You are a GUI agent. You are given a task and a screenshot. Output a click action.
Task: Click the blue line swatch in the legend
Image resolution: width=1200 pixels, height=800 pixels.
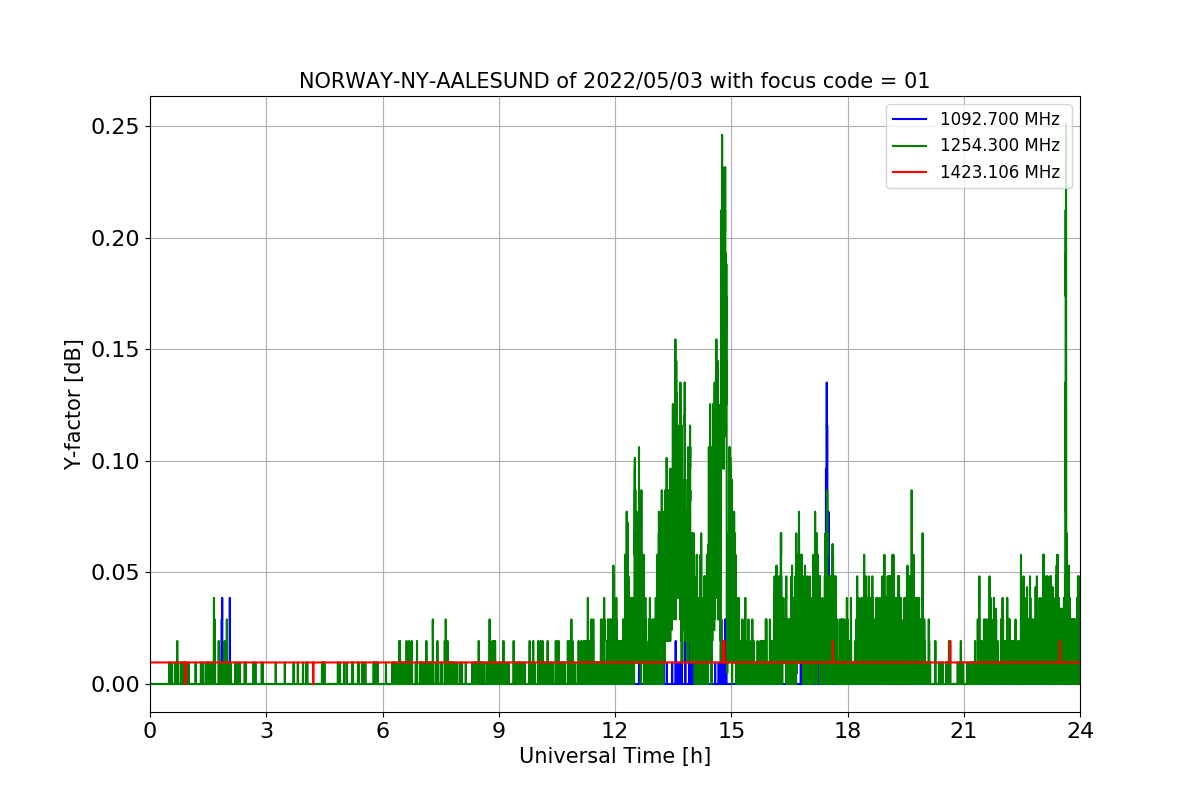pyautogui.click(x=910, y=119)
